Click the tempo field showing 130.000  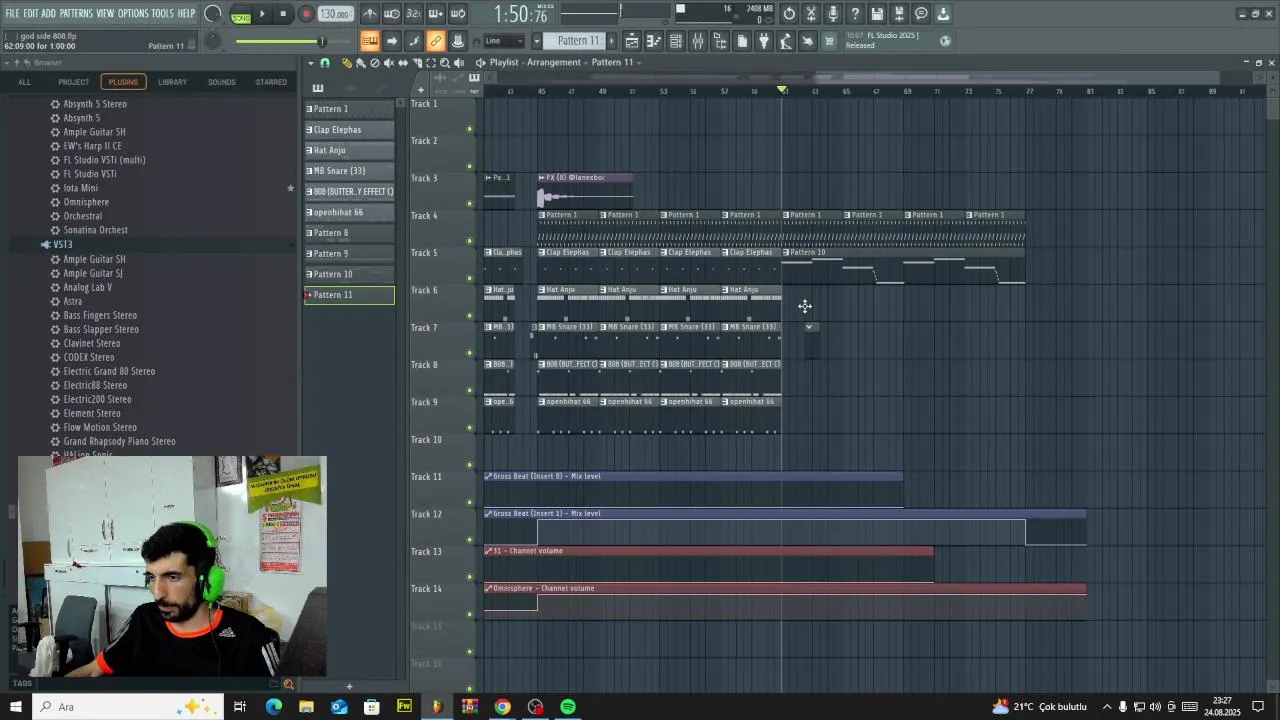click(336, 14)
